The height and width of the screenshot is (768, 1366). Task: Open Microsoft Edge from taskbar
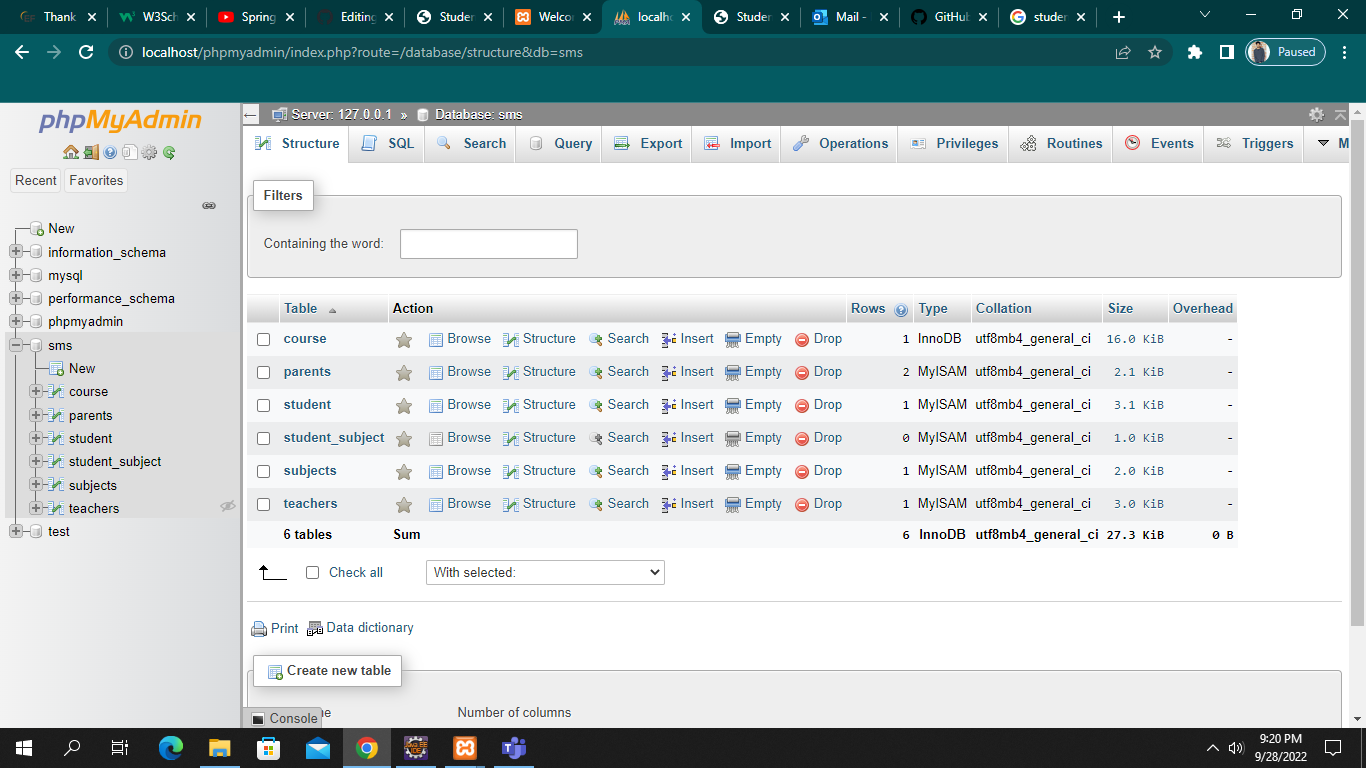[171, 747]
